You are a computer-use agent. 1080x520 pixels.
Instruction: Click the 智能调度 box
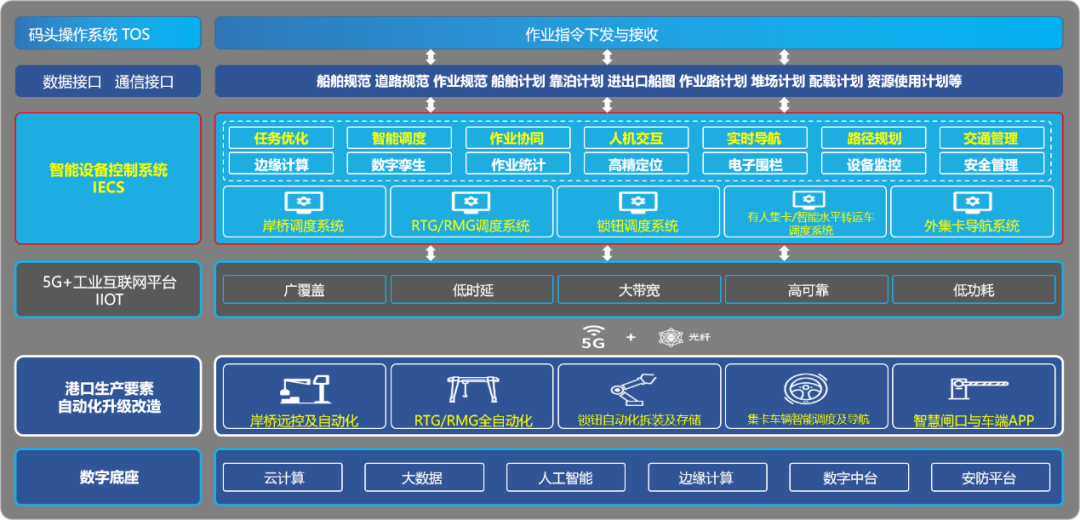click(399, 138)
